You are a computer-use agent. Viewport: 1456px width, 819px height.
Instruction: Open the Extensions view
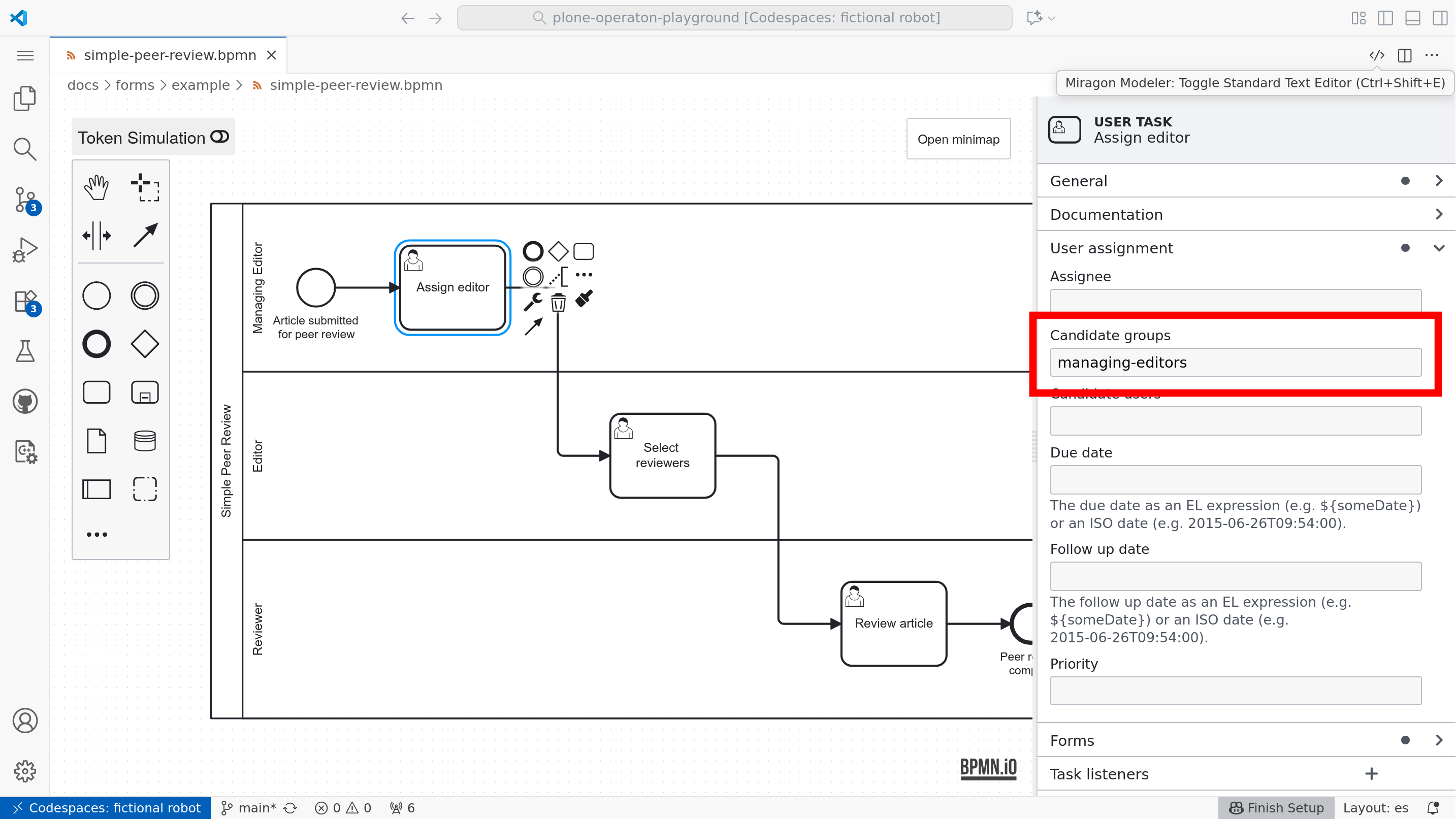tap(25, 301)
